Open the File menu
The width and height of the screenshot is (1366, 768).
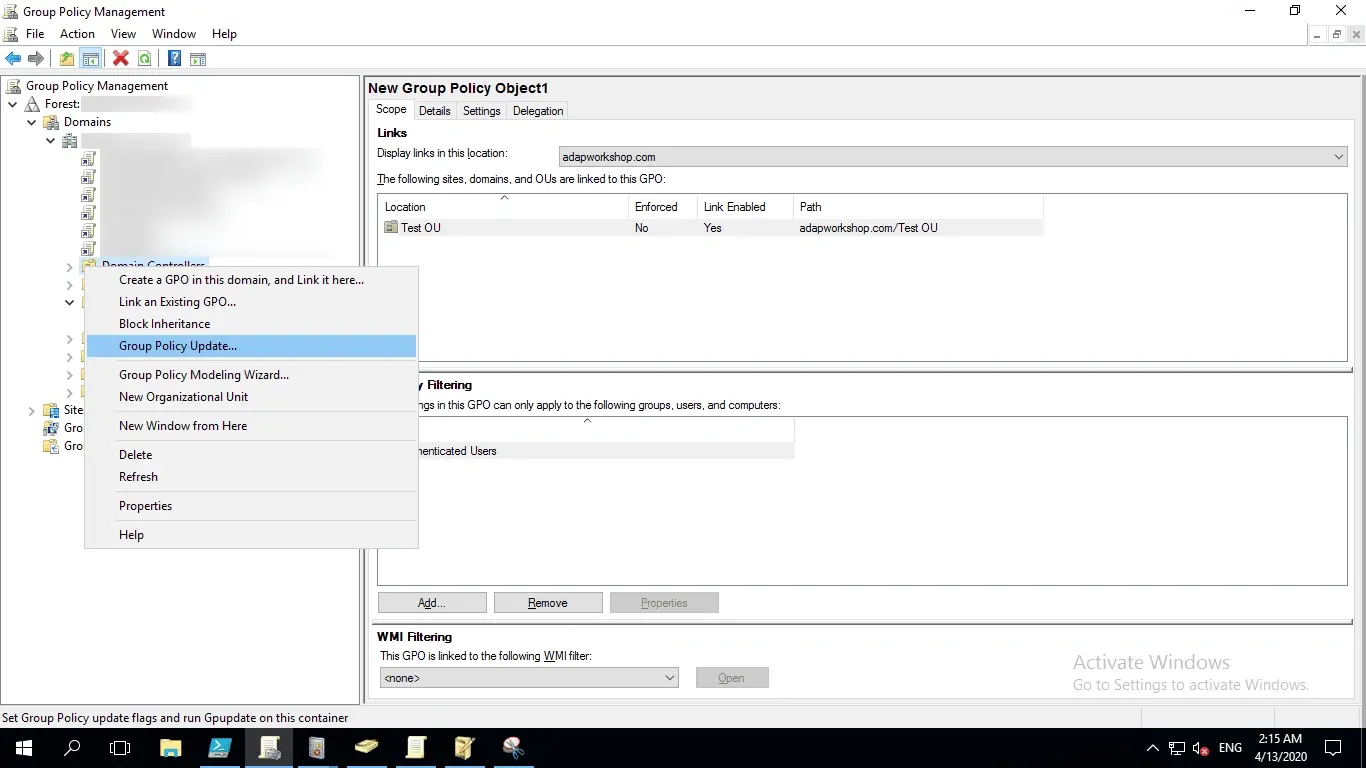[35, 34]
